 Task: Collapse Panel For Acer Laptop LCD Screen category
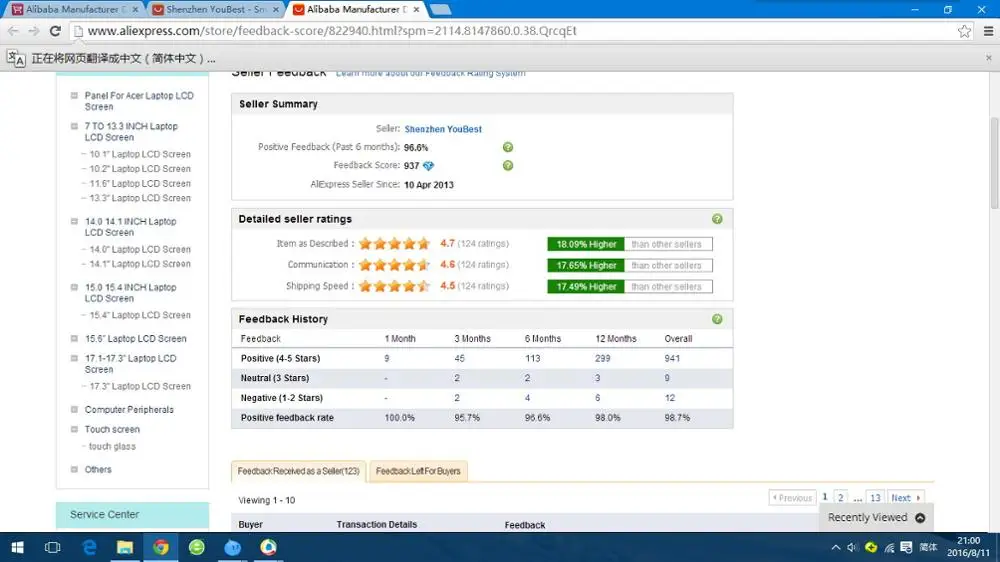click(74, 96)
